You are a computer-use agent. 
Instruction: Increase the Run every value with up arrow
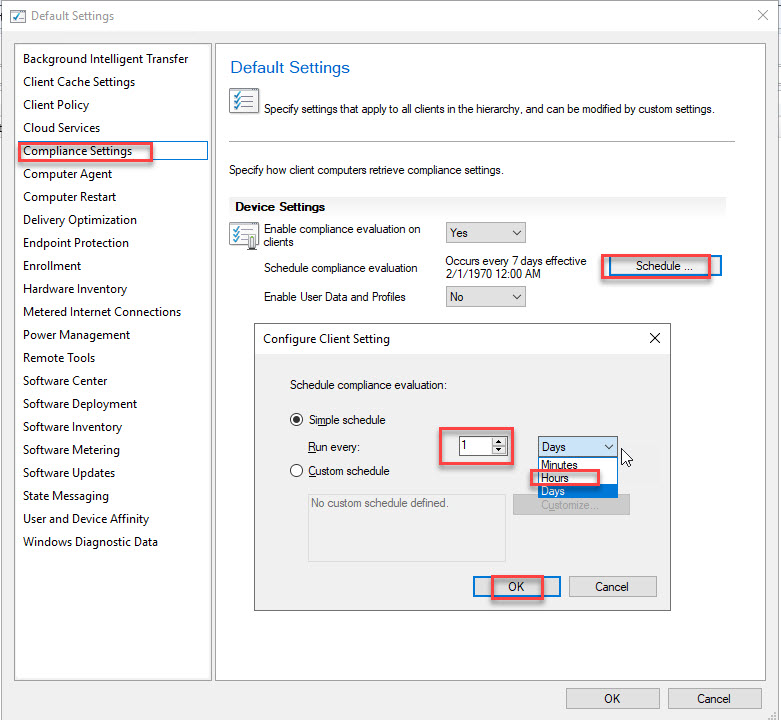(499, 441)
